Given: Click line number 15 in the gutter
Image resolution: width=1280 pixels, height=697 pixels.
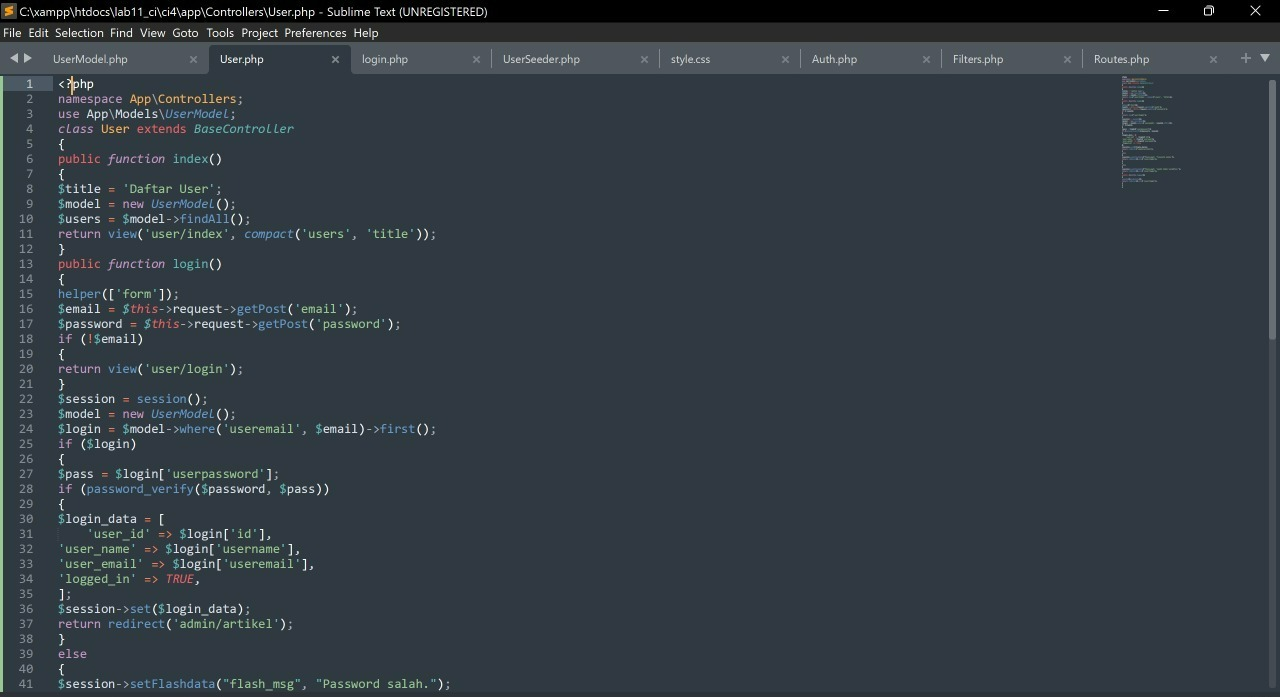Looking at the screenshot, I should point(25,294).
